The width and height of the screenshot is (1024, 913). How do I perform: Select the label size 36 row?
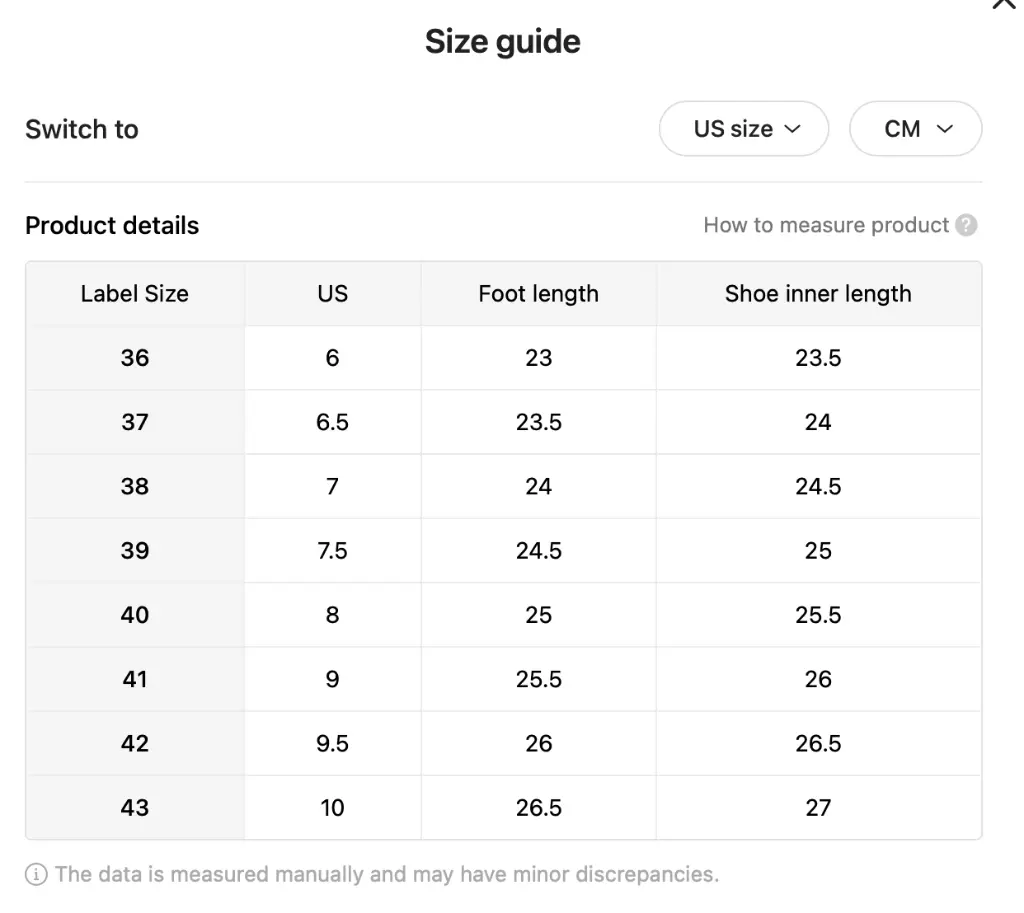click(x=504, y=358)
